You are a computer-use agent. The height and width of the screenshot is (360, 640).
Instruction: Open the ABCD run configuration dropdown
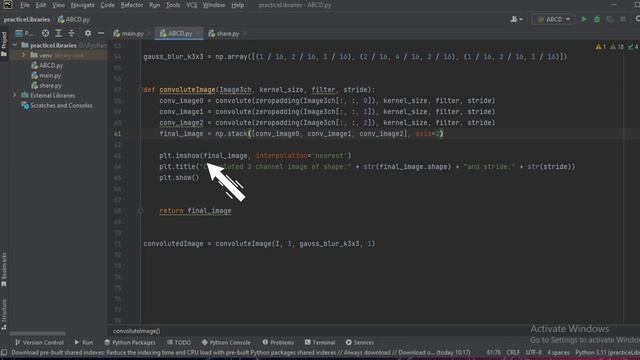pos(553,19)
